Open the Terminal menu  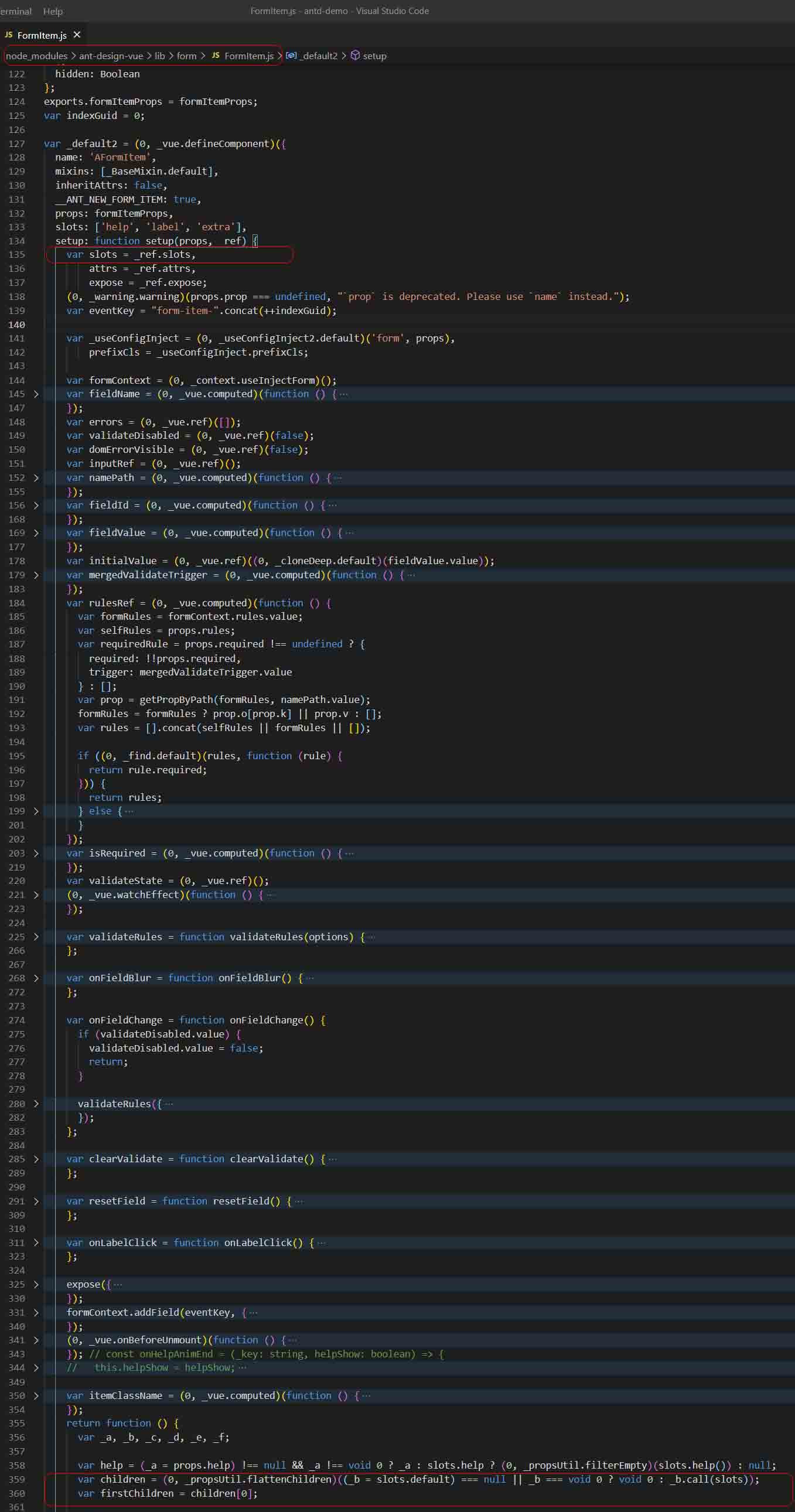(x=16, y=11)
